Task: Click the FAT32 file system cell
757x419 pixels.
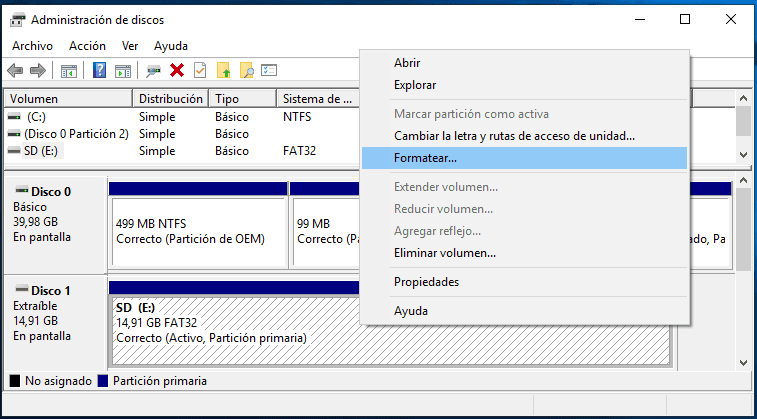Action: tap(299, 151)
